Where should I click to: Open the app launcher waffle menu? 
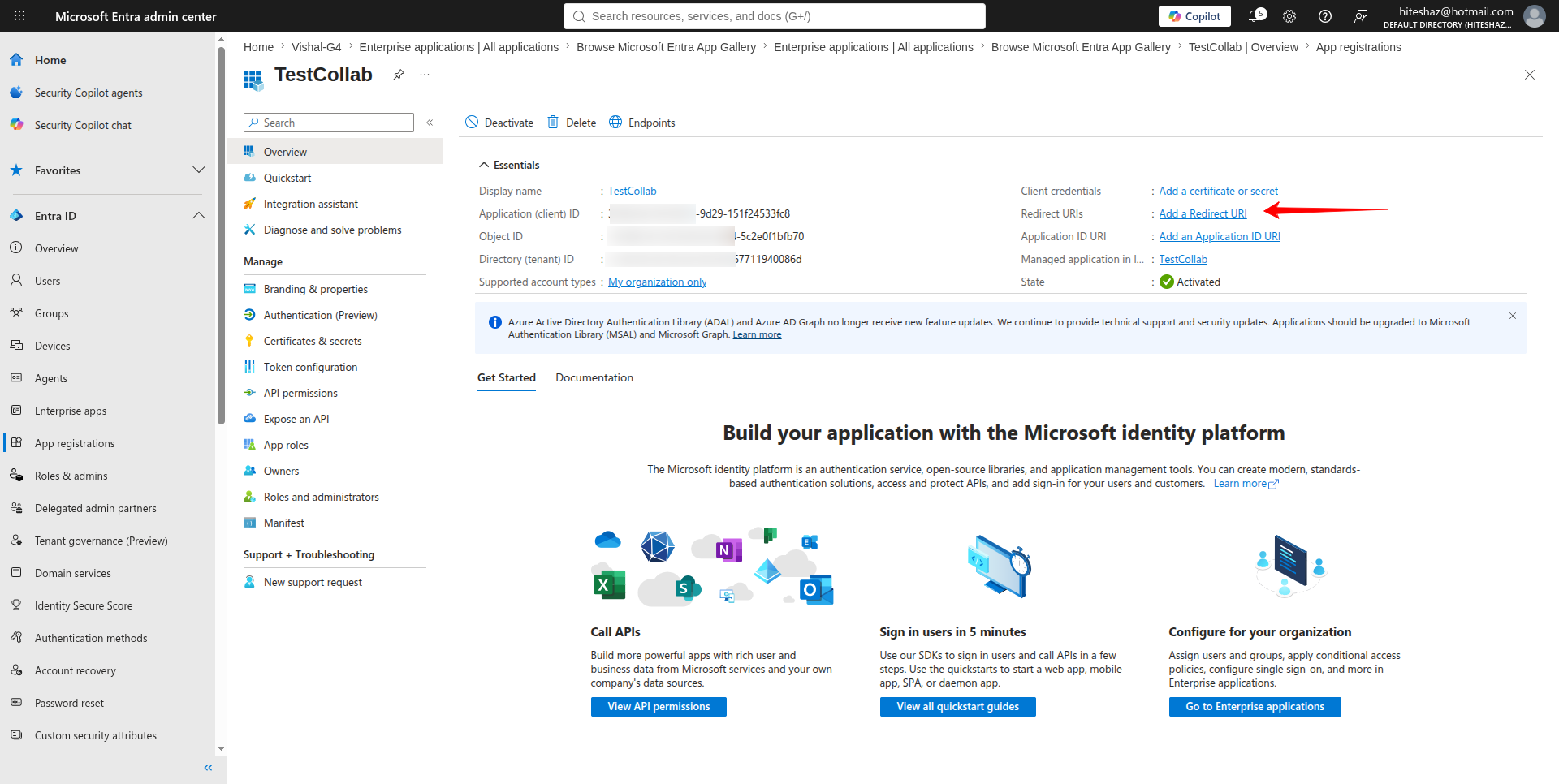tap(19, 16)
